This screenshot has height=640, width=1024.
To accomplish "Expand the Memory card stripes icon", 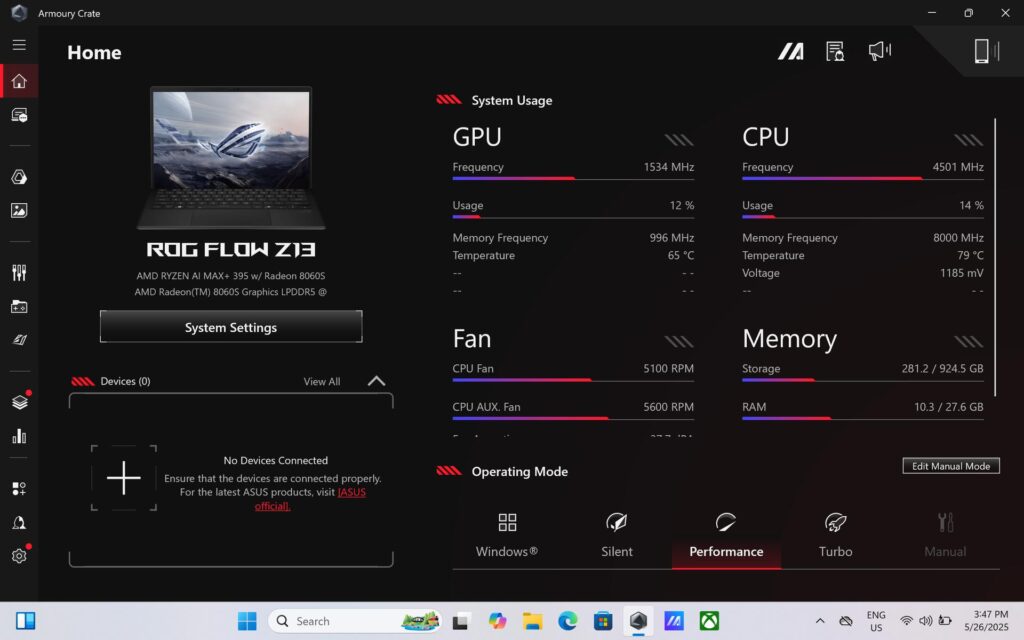I will (x=968, y=341).
